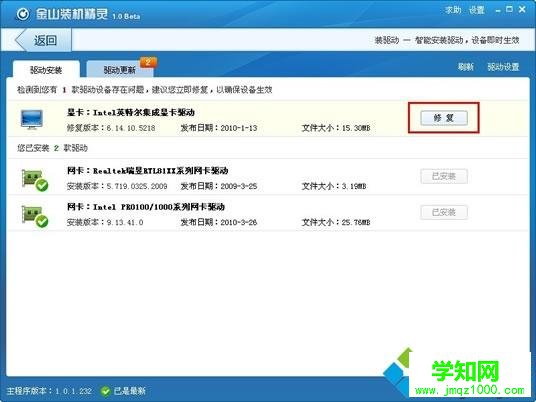
Task: Click 安装版本 5.719.0325.2009 text
Action: (117, 186)
